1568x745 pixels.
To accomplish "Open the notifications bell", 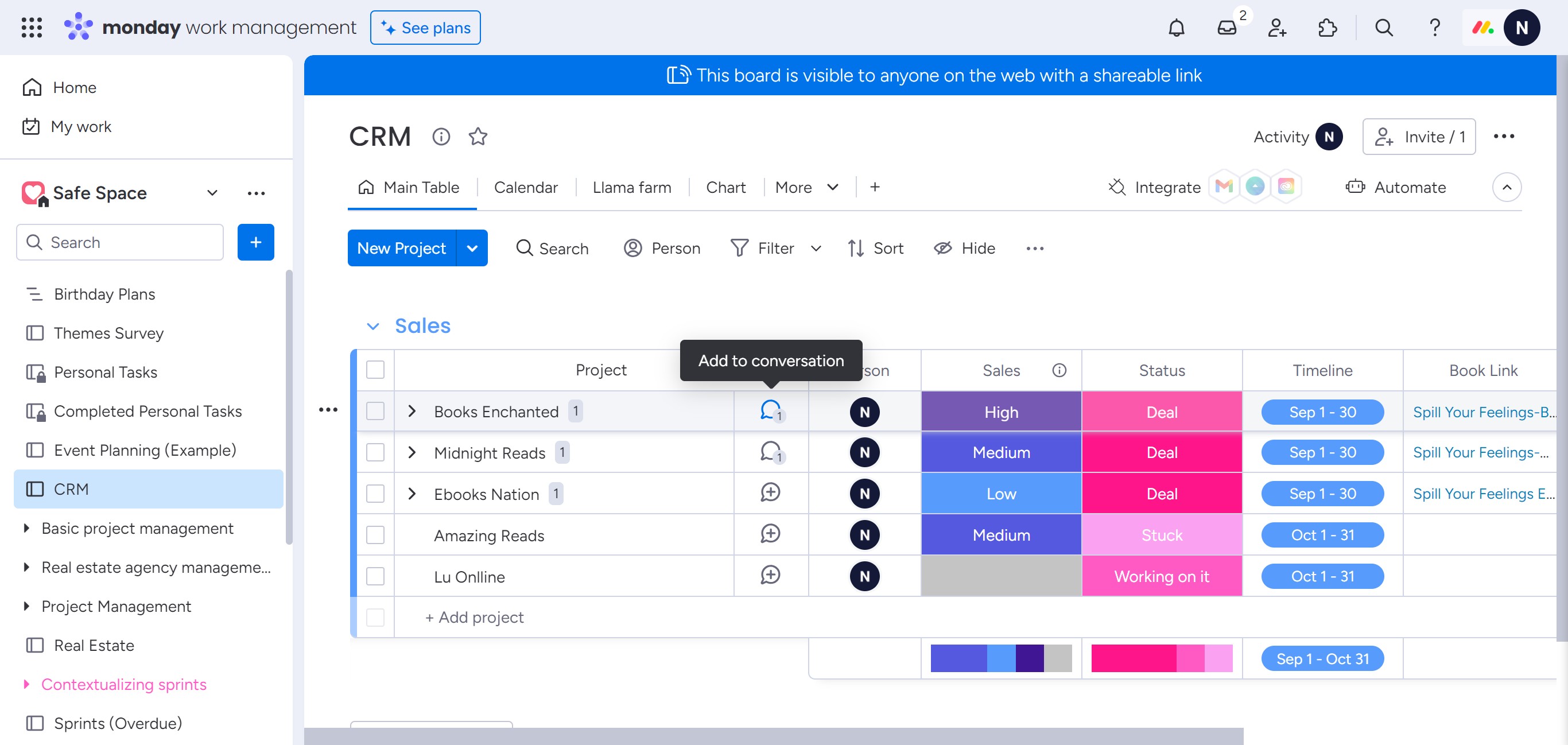I will (1176, 28).
